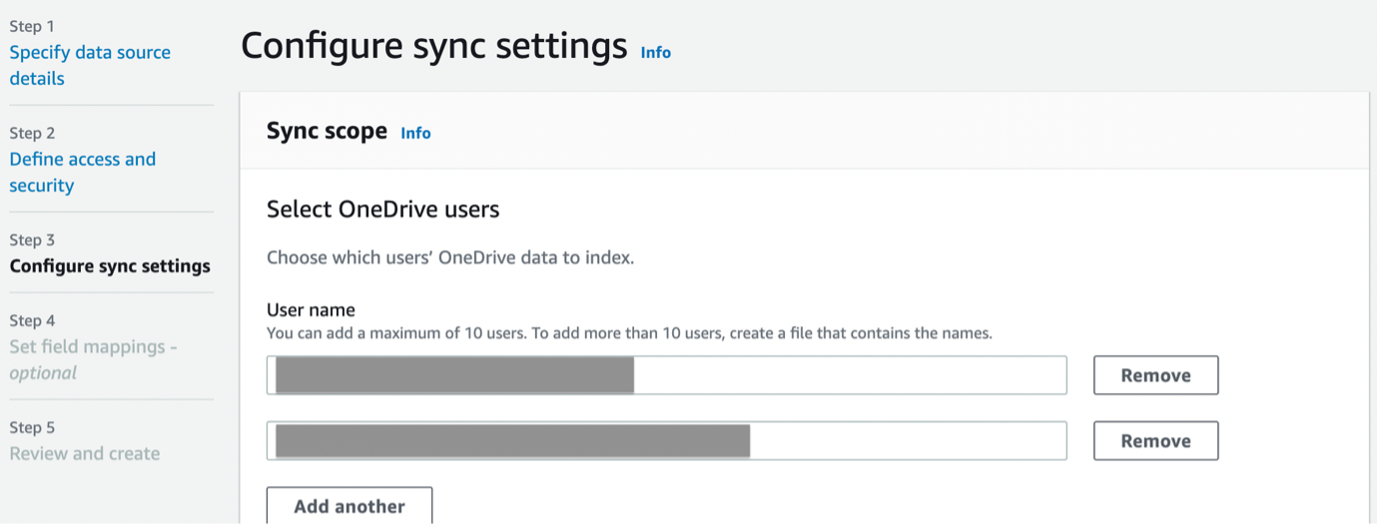Remove the second OneDrive user entry
This screenshot has width=1381, height=528.
1155,441
